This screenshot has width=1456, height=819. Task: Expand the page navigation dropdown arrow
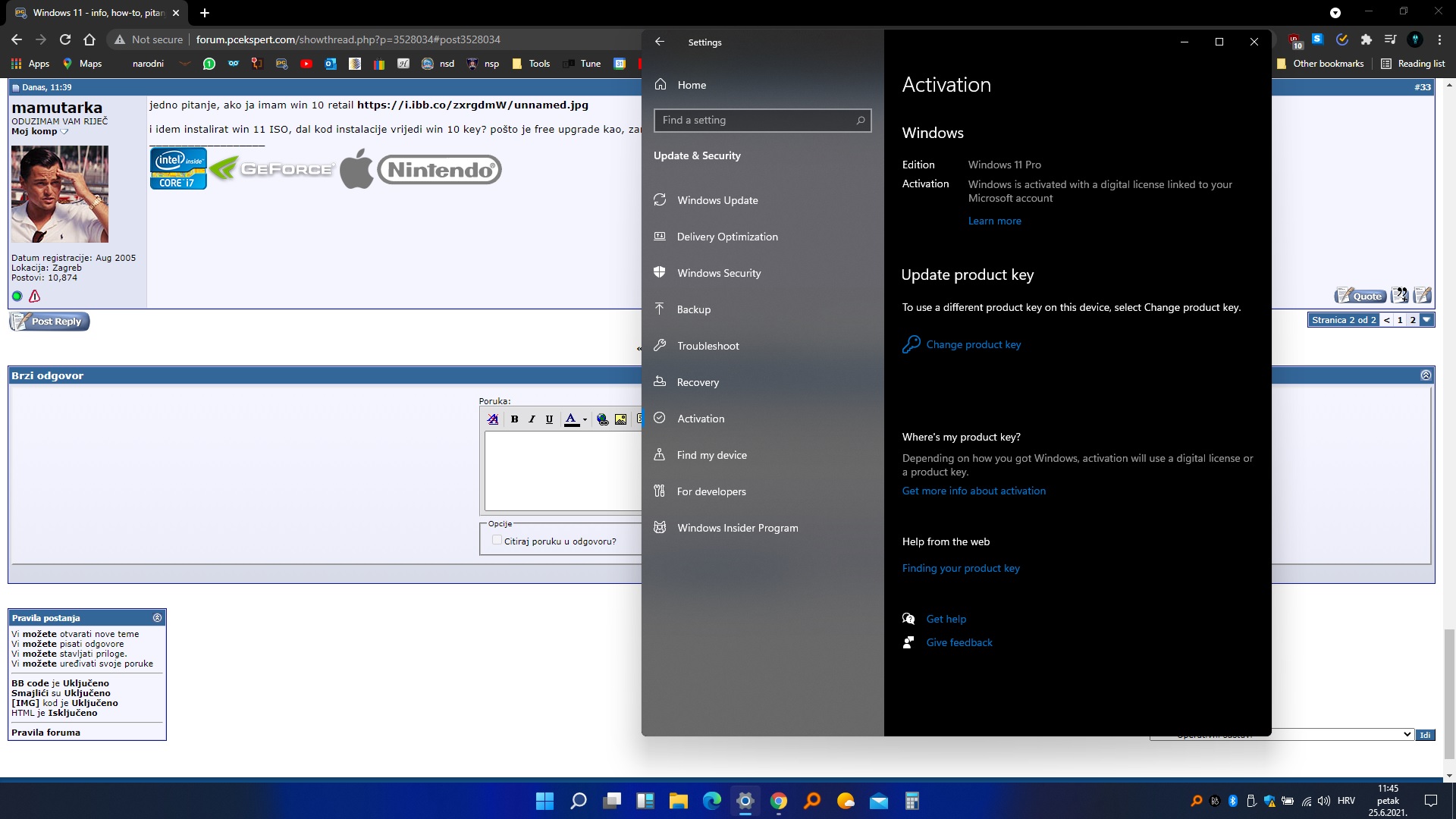pos(1426,320)
